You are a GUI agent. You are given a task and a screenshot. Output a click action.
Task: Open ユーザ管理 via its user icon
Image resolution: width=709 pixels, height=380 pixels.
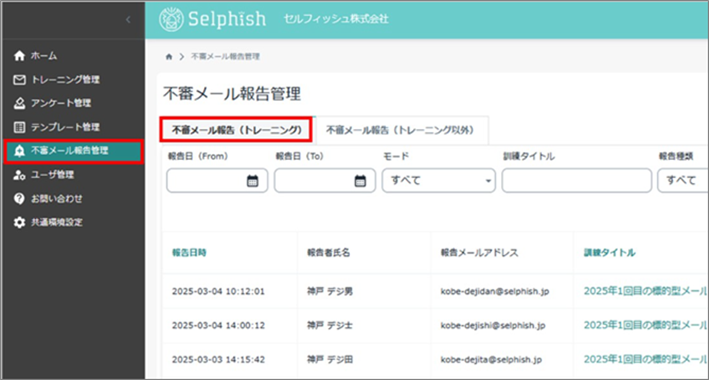click(19, 175)
